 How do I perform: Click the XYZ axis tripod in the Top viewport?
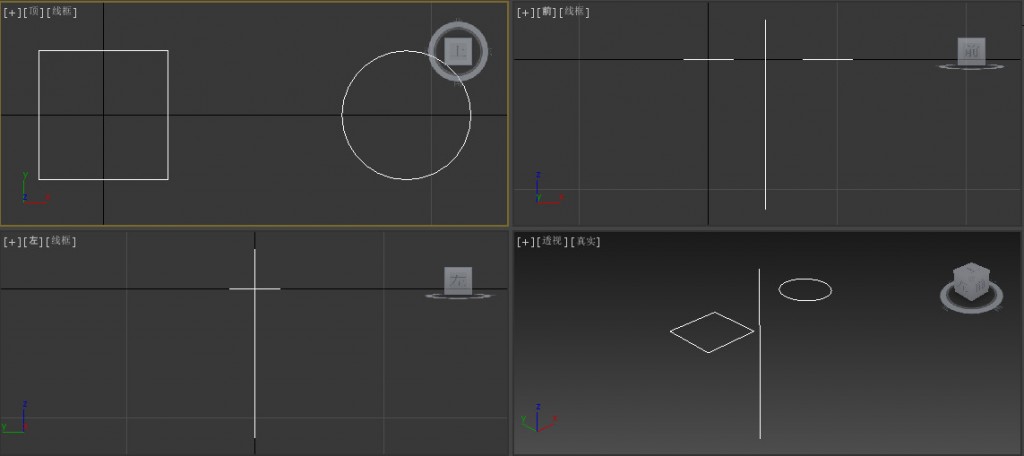point(35,189)
